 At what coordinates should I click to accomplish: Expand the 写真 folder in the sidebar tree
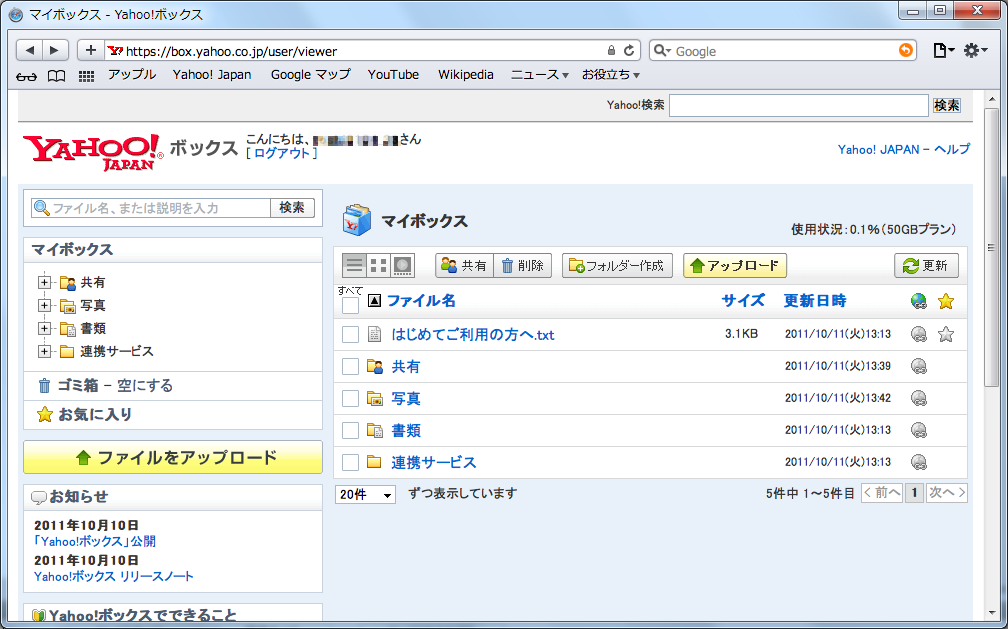(x=44, y=305)
